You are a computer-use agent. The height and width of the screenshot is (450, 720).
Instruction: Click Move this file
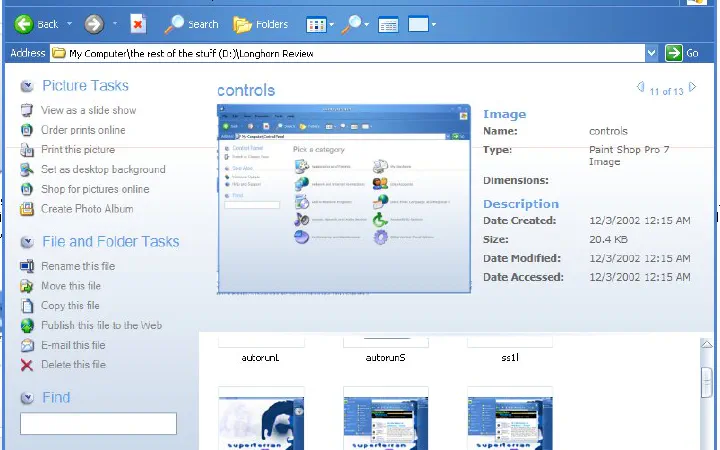tap(71, 286)
